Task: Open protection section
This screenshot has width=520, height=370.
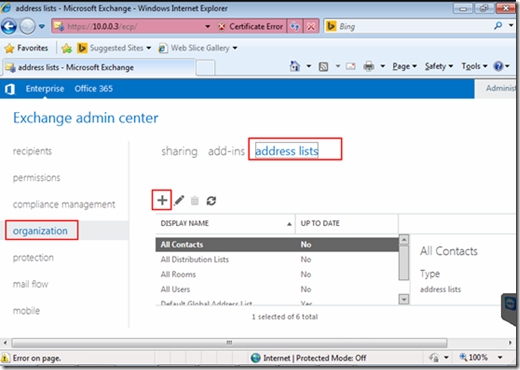Action: (33, 257)
